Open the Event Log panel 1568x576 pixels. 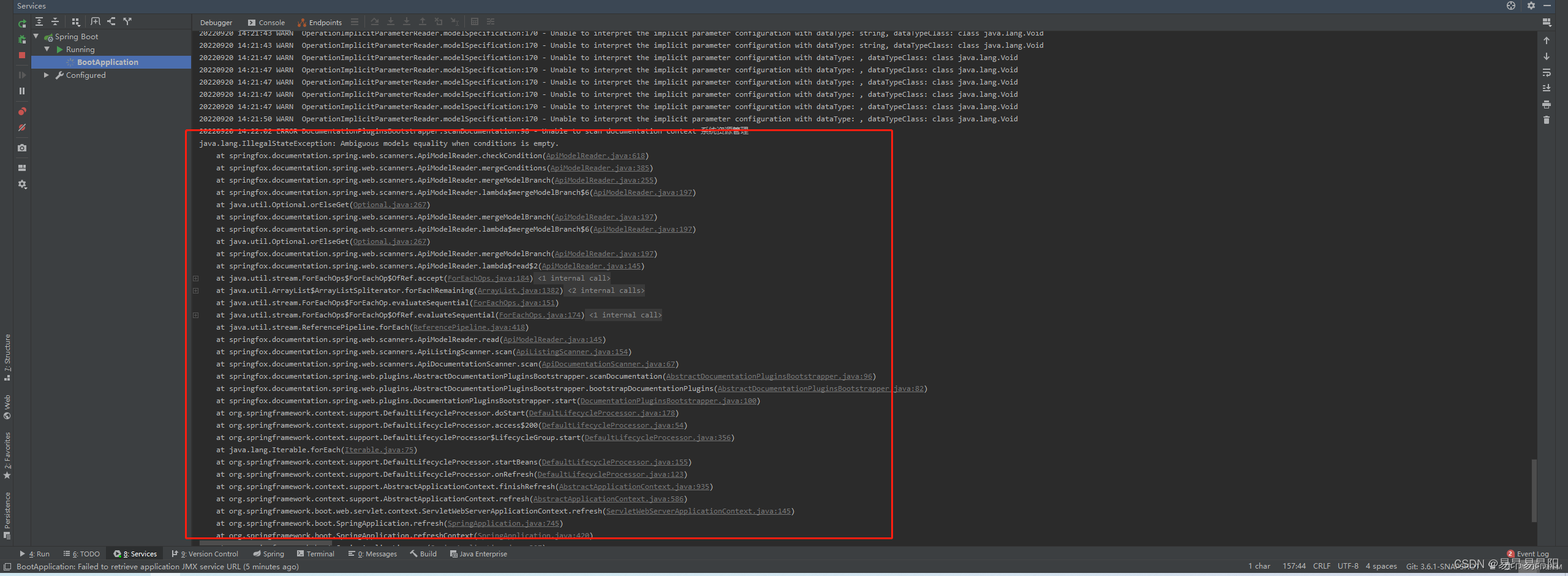1528,553
